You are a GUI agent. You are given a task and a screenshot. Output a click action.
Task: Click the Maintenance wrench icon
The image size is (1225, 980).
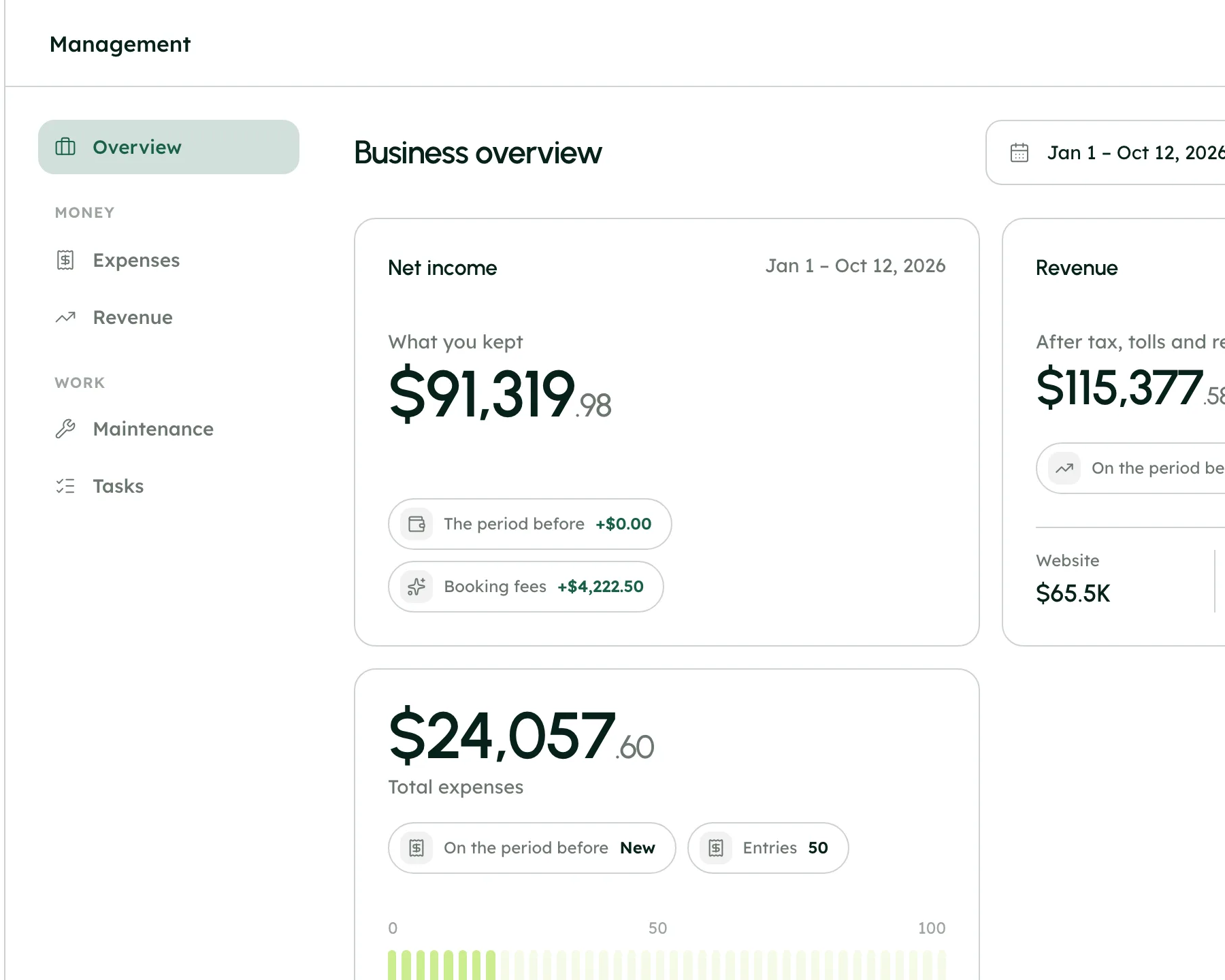[x=65, y=429]
